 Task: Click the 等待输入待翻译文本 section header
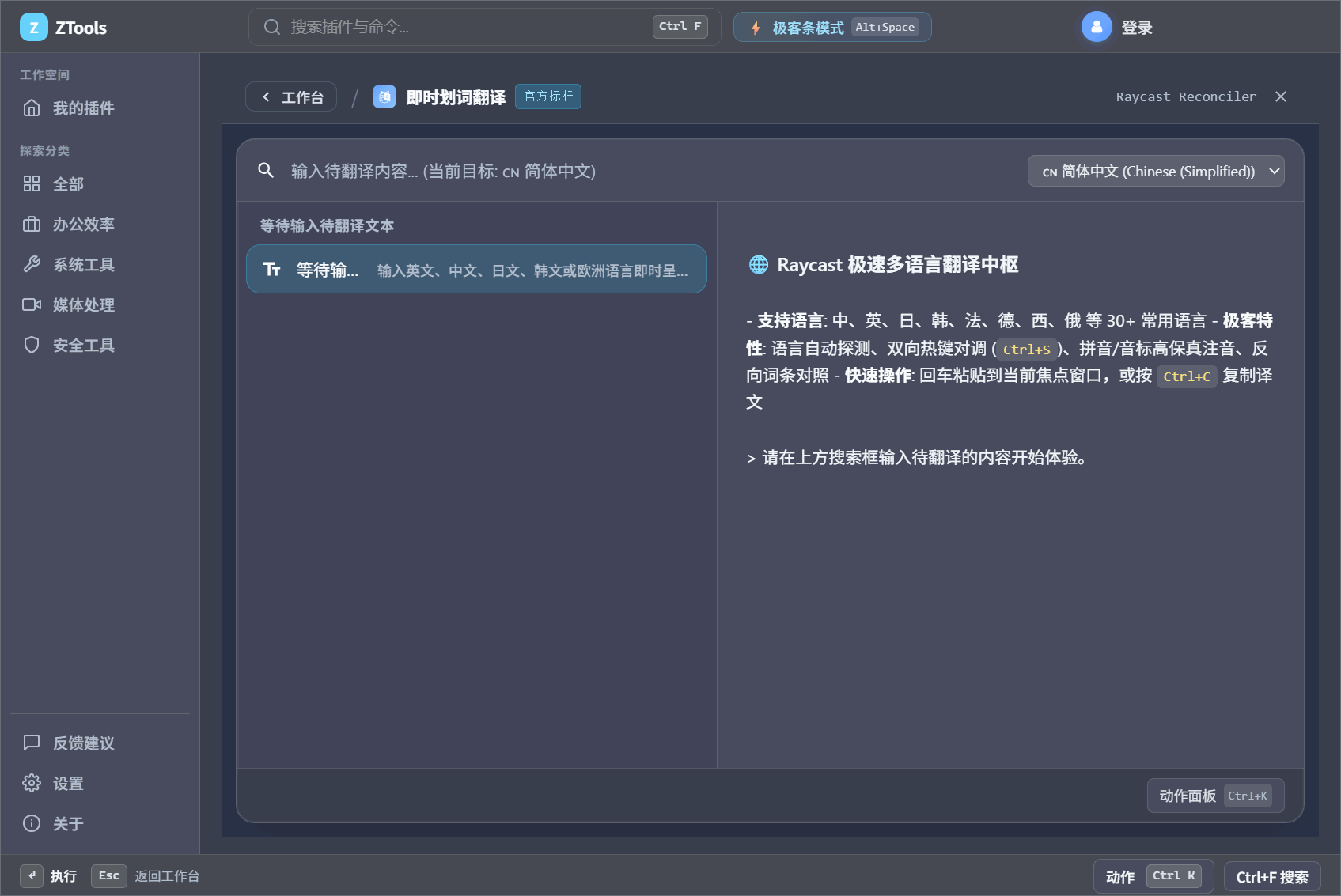coord(327,226)
